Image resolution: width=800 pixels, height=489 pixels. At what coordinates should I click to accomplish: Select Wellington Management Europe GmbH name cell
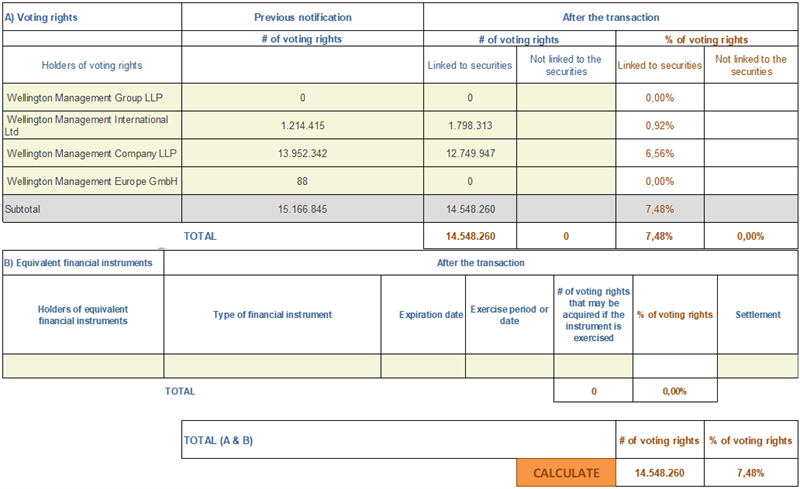92,181
